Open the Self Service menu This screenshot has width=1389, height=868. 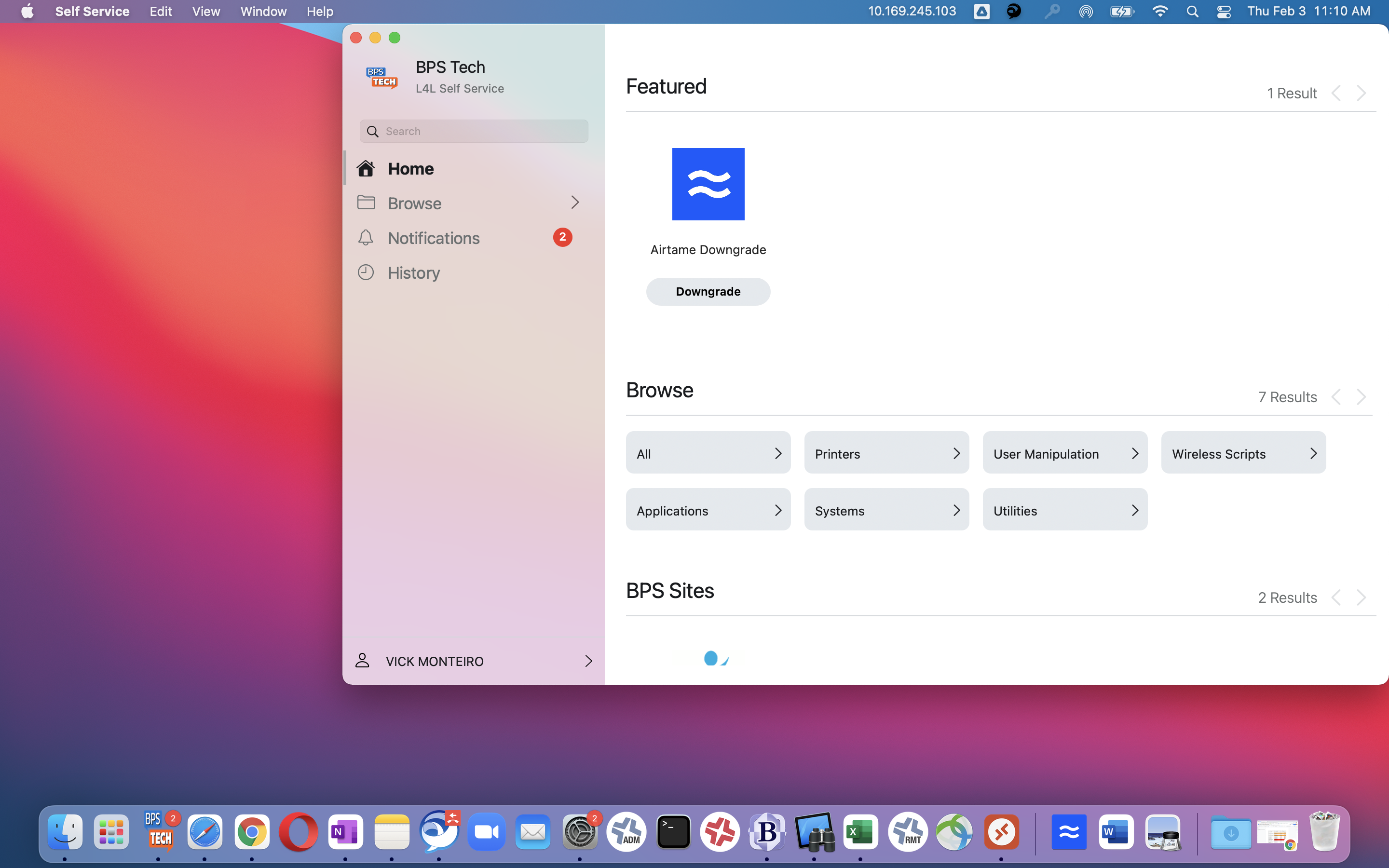click(x=93, y=12)
